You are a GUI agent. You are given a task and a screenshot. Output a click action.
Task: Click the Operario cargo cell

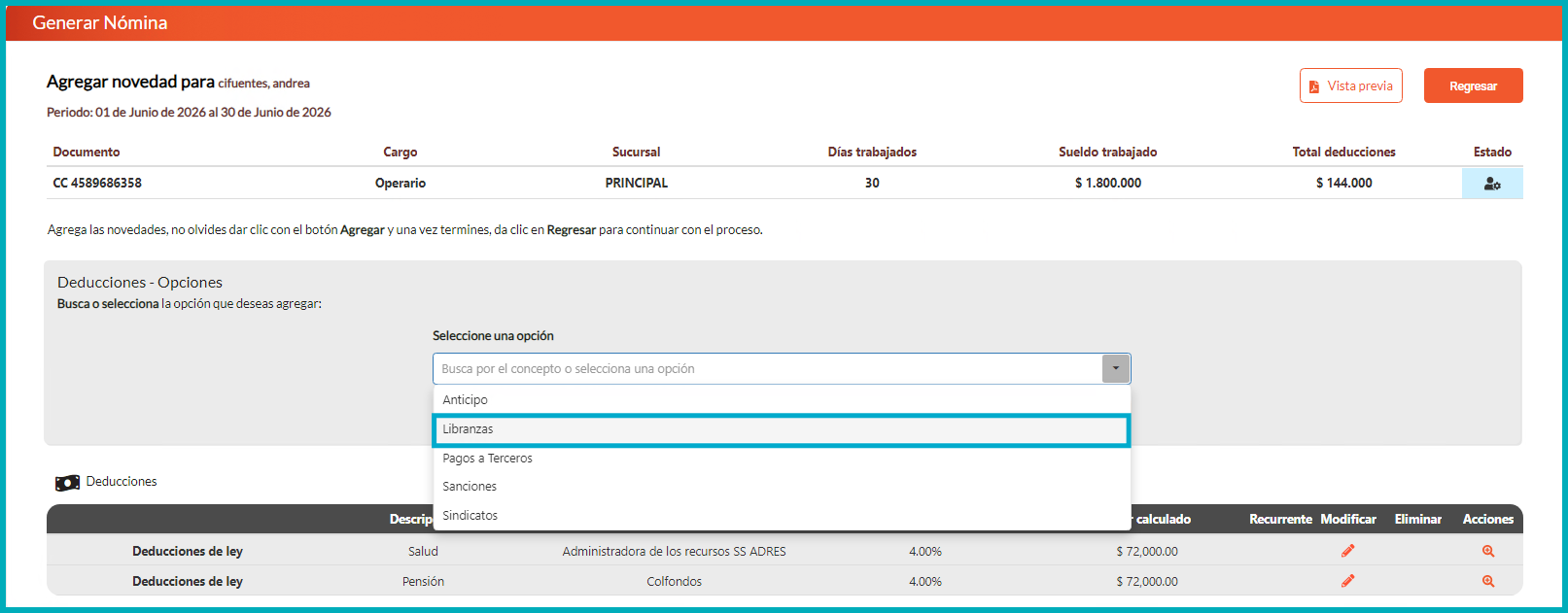click(x=401, y=183)
